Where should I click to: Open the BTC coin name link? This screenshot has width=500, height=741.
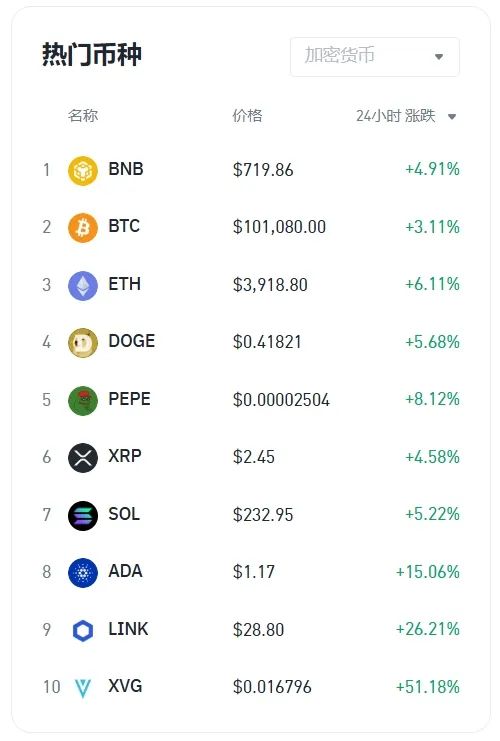(x=124, y=226)
